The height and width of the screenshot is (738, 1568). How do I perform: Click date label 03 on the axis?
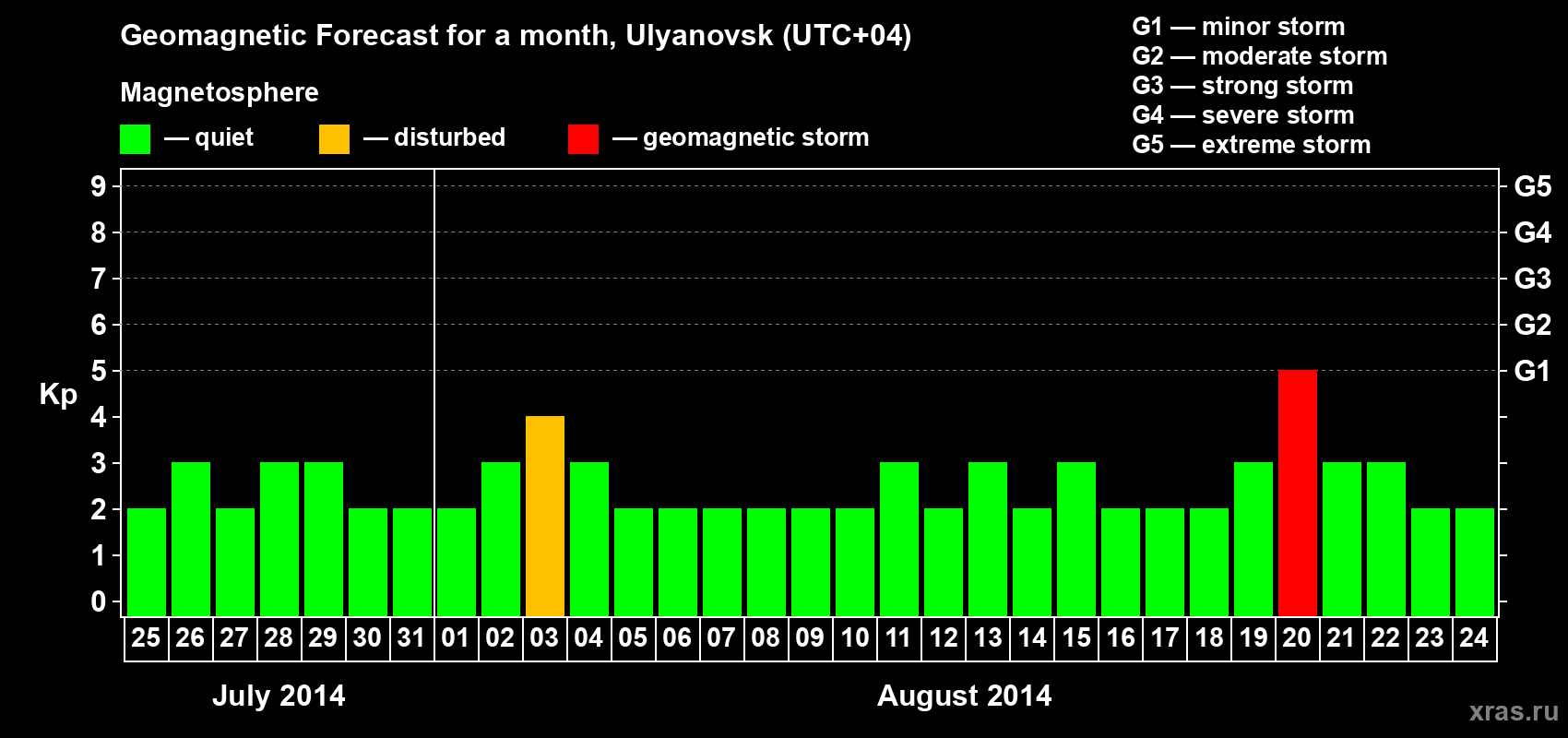point(544,637)
